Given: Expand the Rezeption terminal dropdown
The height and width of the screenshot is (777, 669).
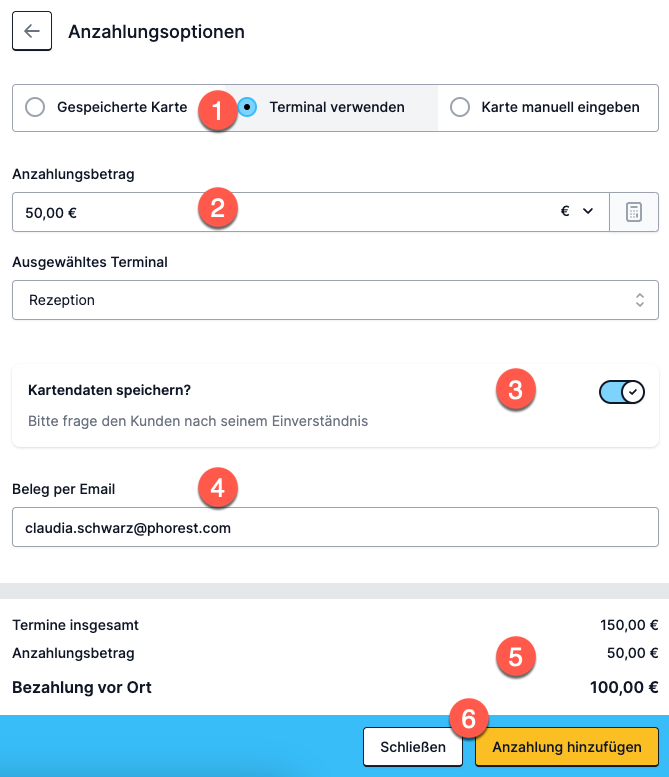Looking at the screenshot, I should coord(335,300).
